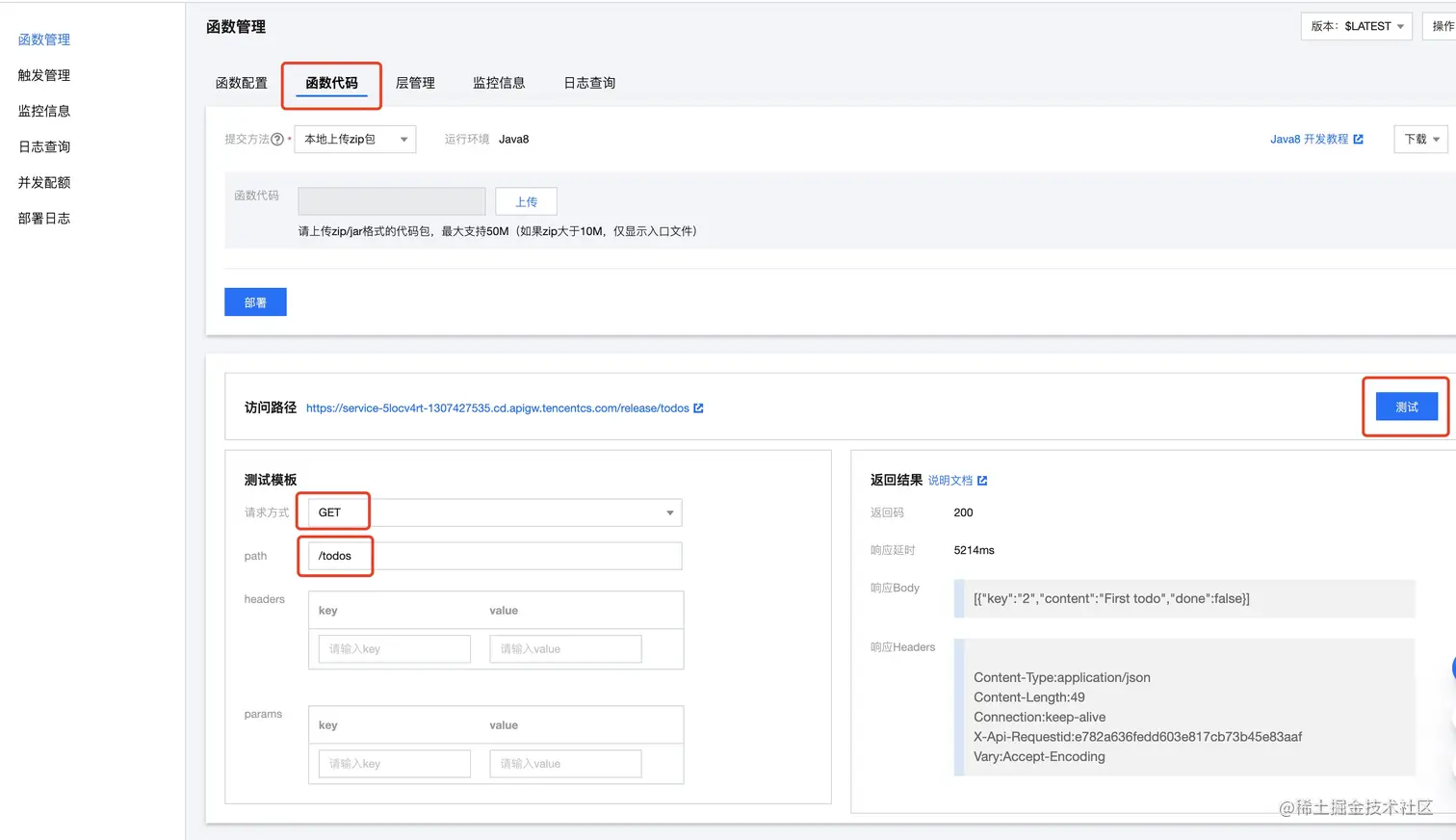Viewport: 1456px width, 840px height.
Task: Open the 本地上传zip包 submit method dropdown
Action: click(x=355, y=140)
